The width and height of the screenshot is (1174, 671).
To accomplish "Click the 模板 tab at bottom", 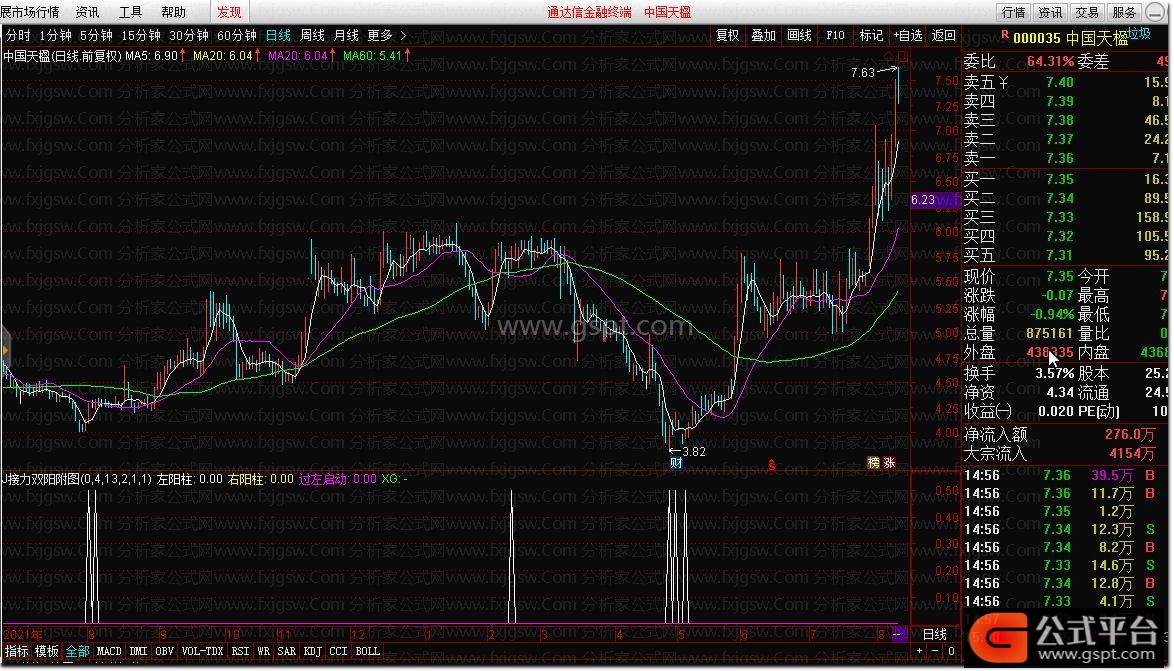I will coord(46,652).
